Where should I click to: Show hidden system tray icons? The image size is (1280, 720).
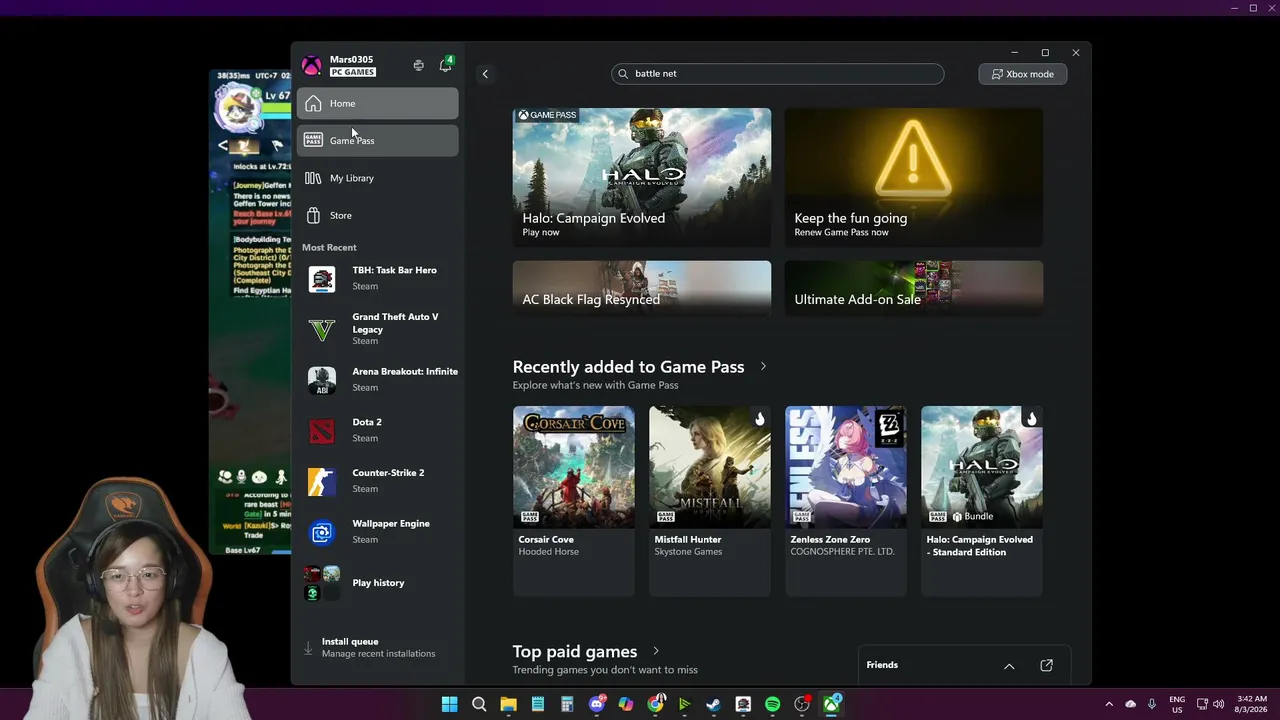tap(1109, 704)
